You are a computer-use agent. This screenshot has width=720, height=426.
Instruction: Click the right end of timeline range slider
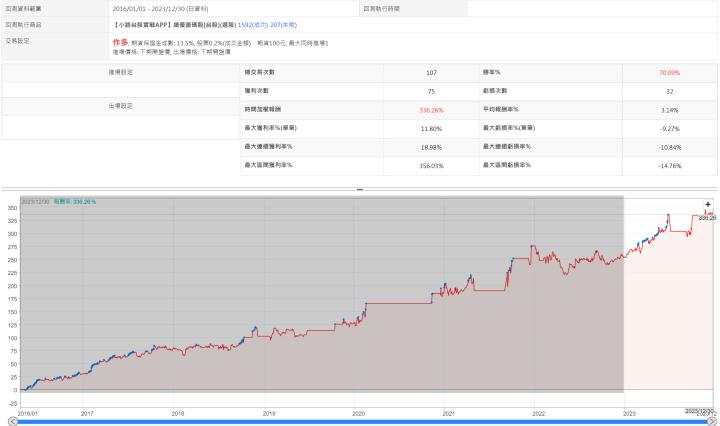point(714,422)
